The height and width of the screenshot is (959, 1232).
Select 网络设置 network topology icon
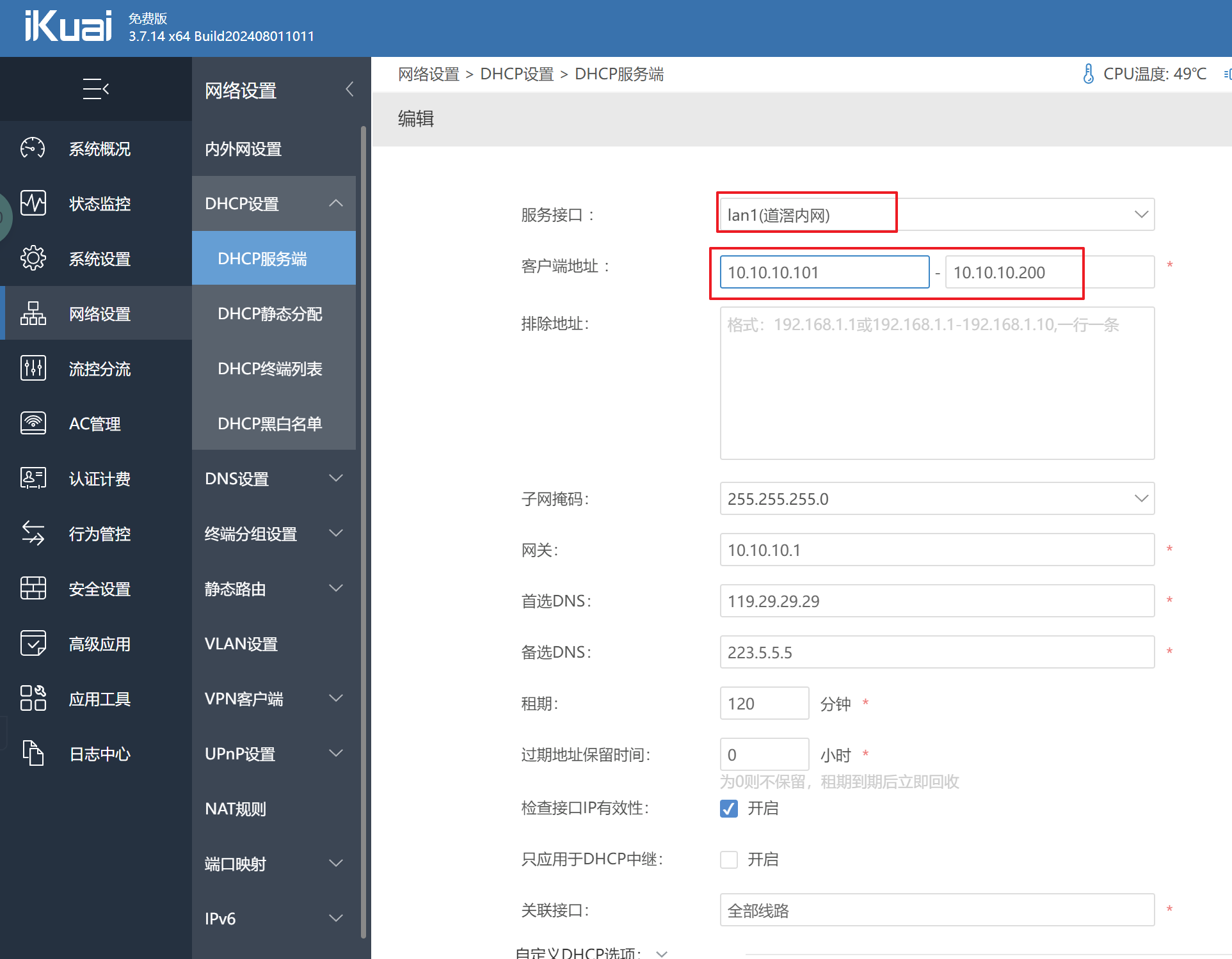coord(33,313)
